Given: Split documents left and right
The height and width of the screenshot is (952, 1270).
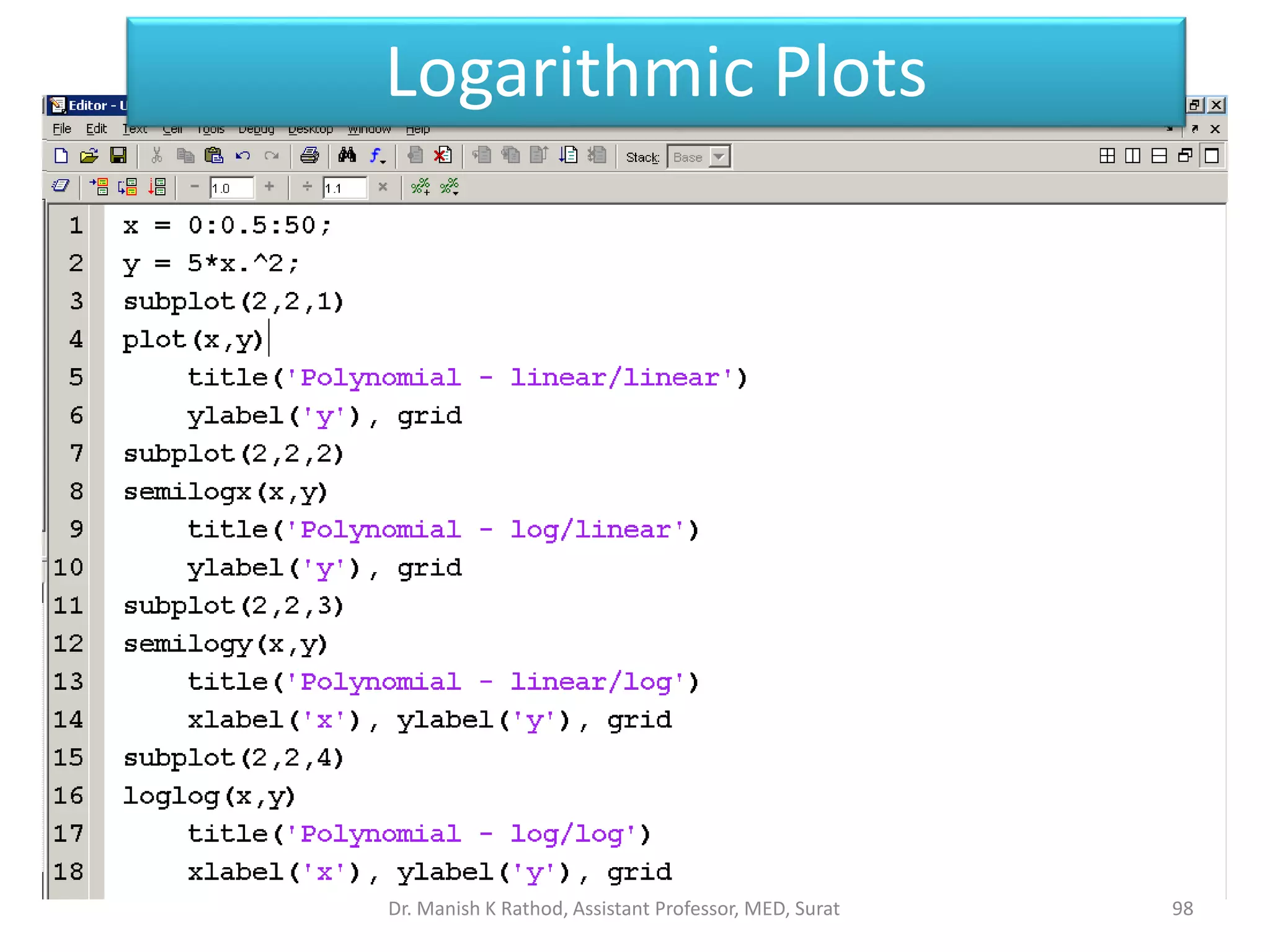Looking at the screenshot, I should (x=1132, y=156).
